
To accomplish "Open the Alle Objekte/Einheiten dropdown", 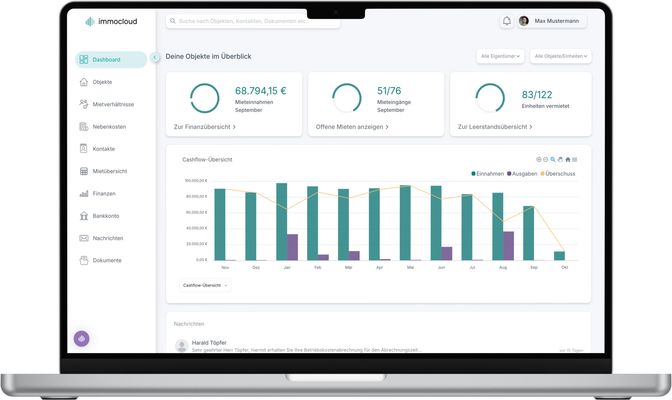I will click(561, 56).
